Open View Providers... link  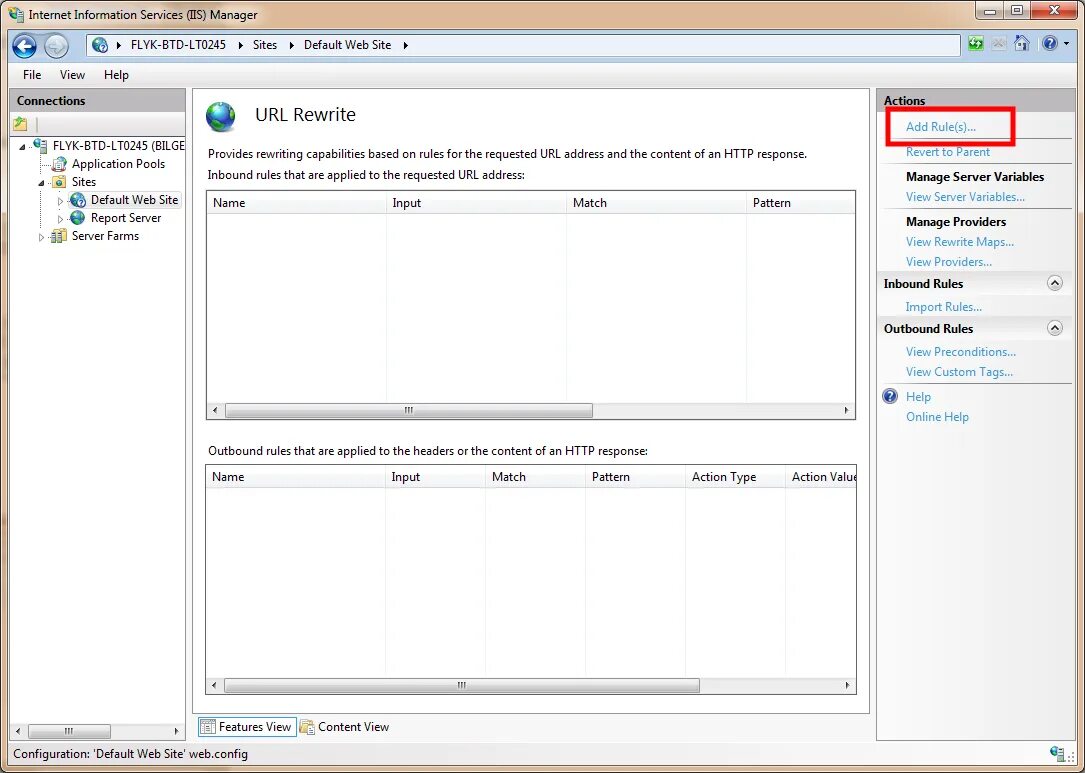click(x=949, y=262)
